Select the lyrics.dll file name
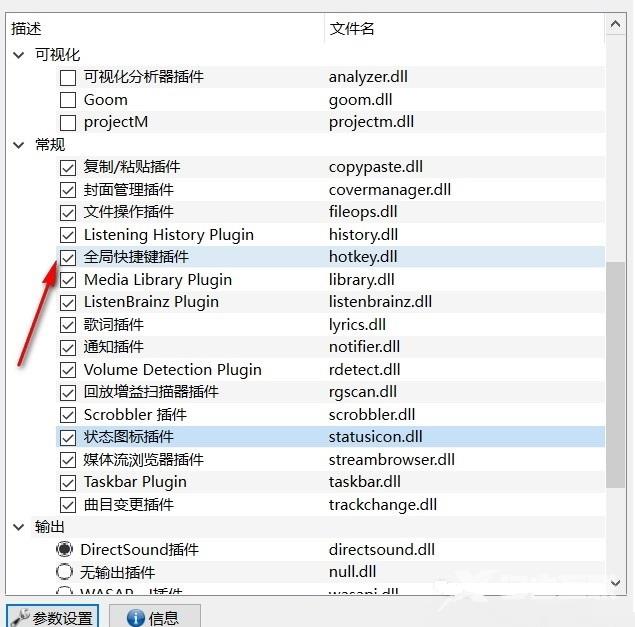The height and width of the screenshot is (627, 635). point(357,324)
